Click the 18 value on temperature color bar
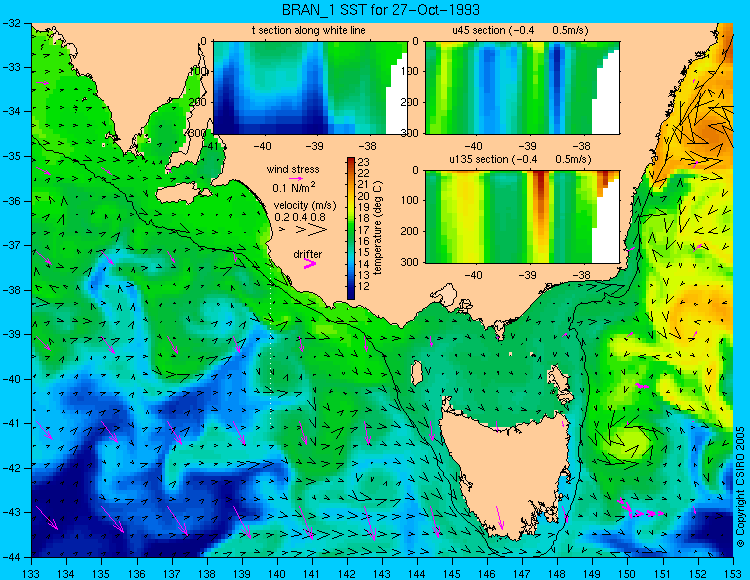The width and height of the screenshot is (750, 580). [x=364, y=219]
